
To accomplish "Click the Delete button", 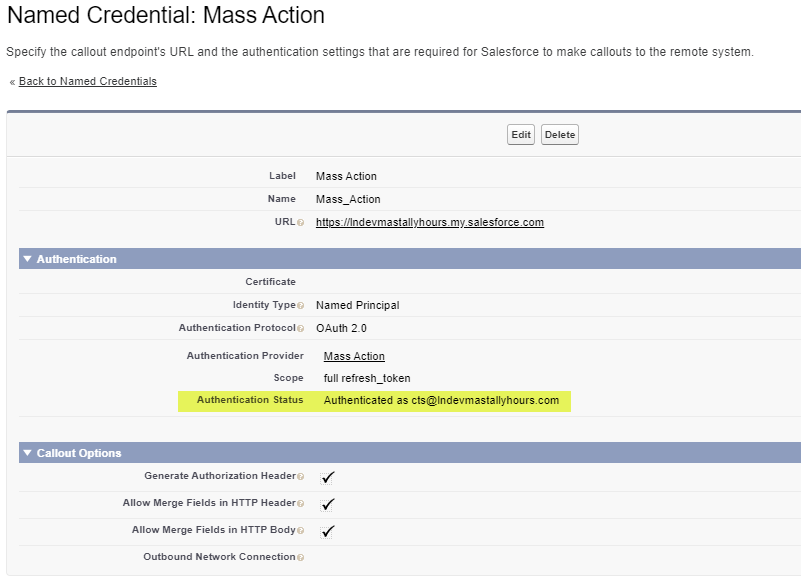I will pyautogui.click(x=559, y=134).
